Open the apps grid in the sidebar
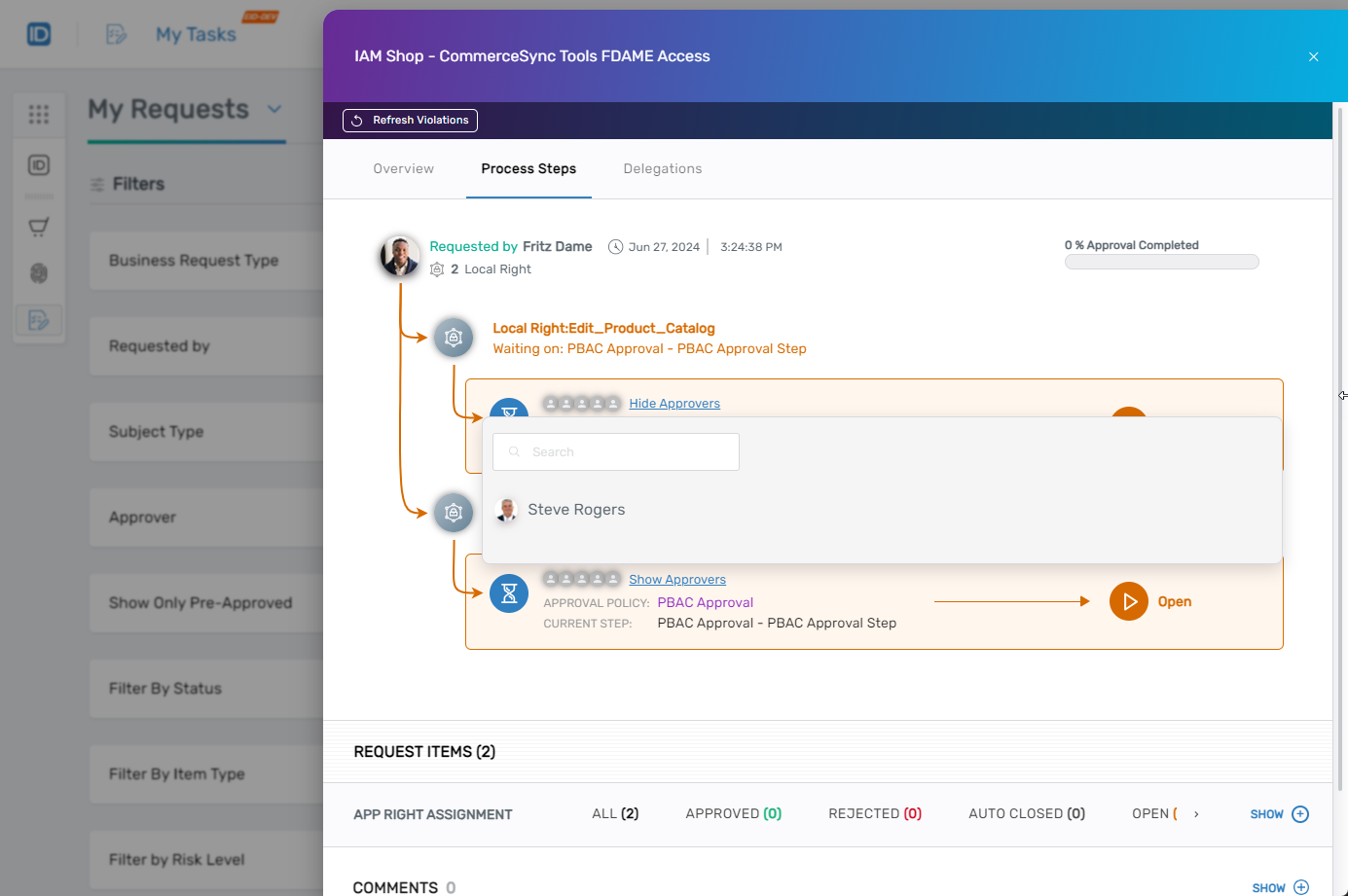 (39, 115)
